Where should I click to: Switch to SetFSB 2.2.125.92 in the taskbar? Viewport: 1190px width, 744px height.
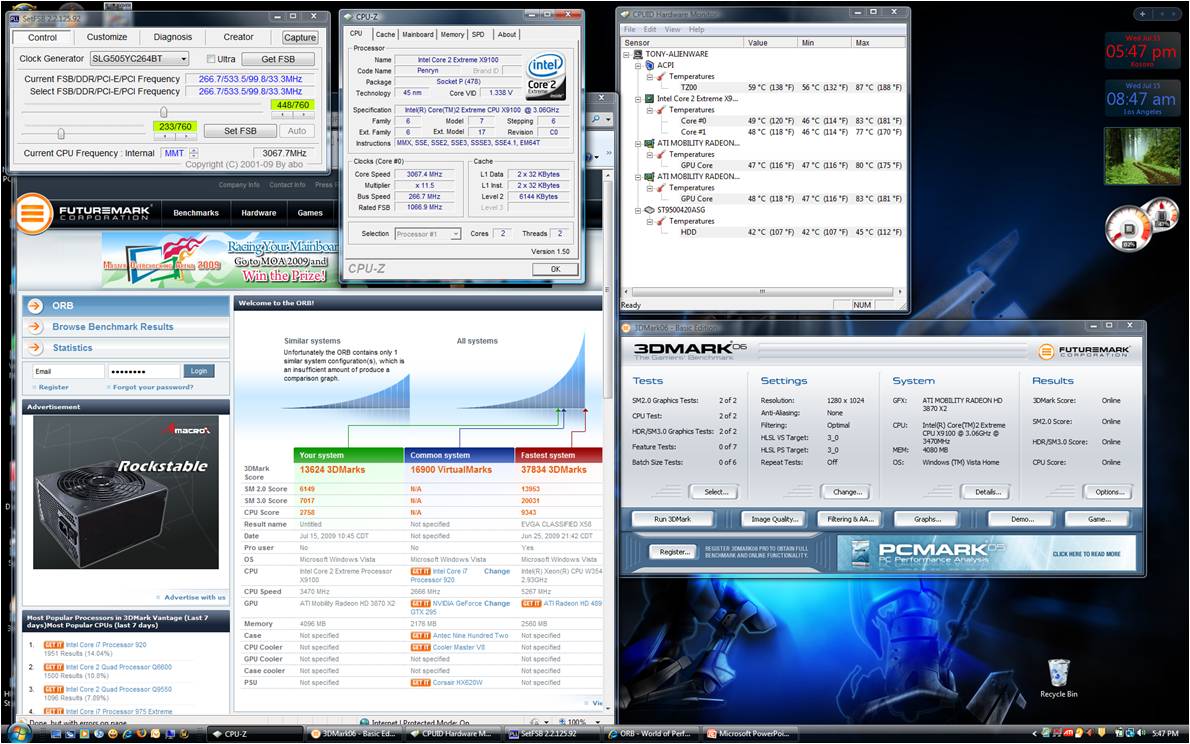point(551,733)
